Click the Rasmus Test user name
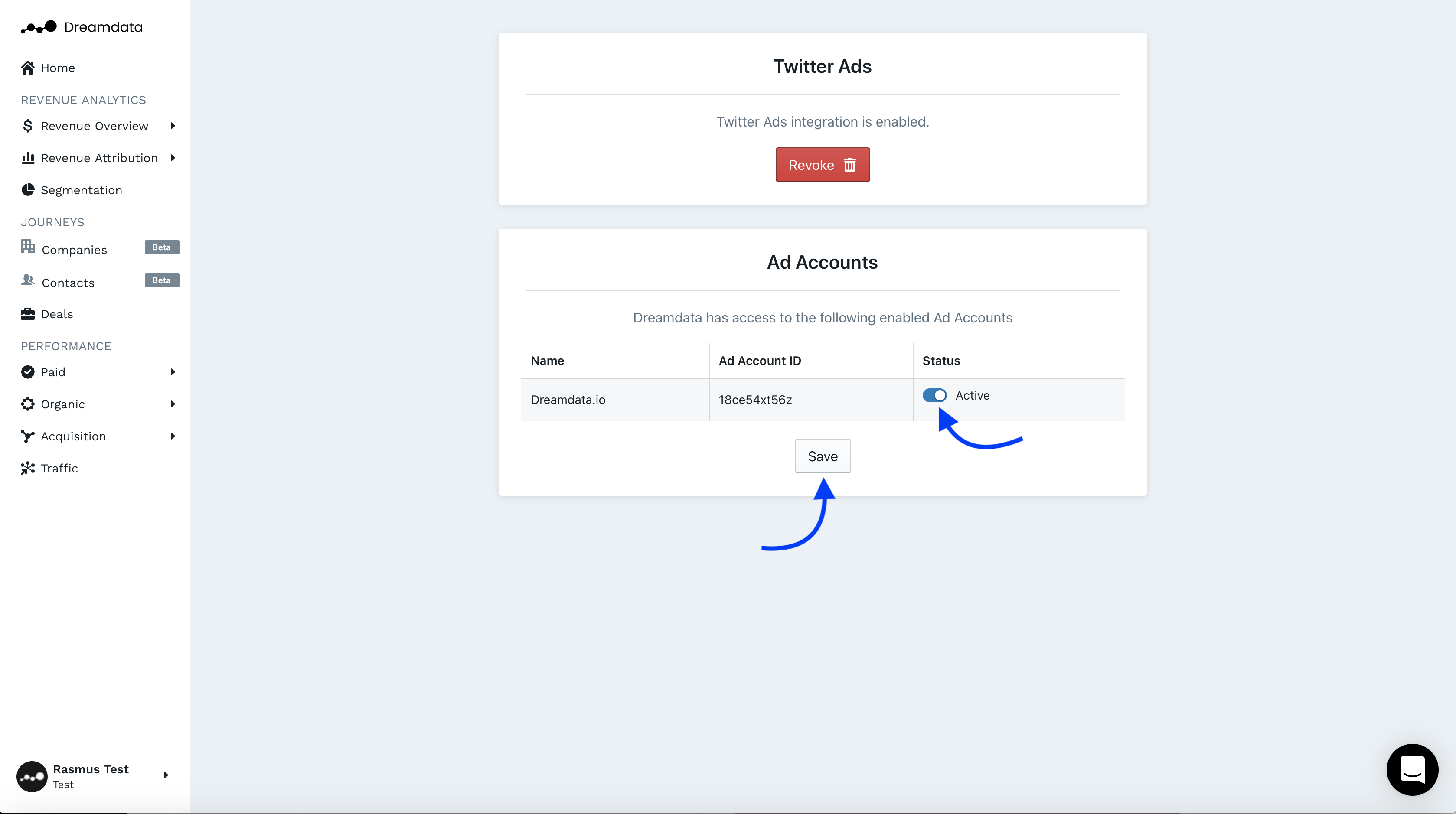 [91, 769]
